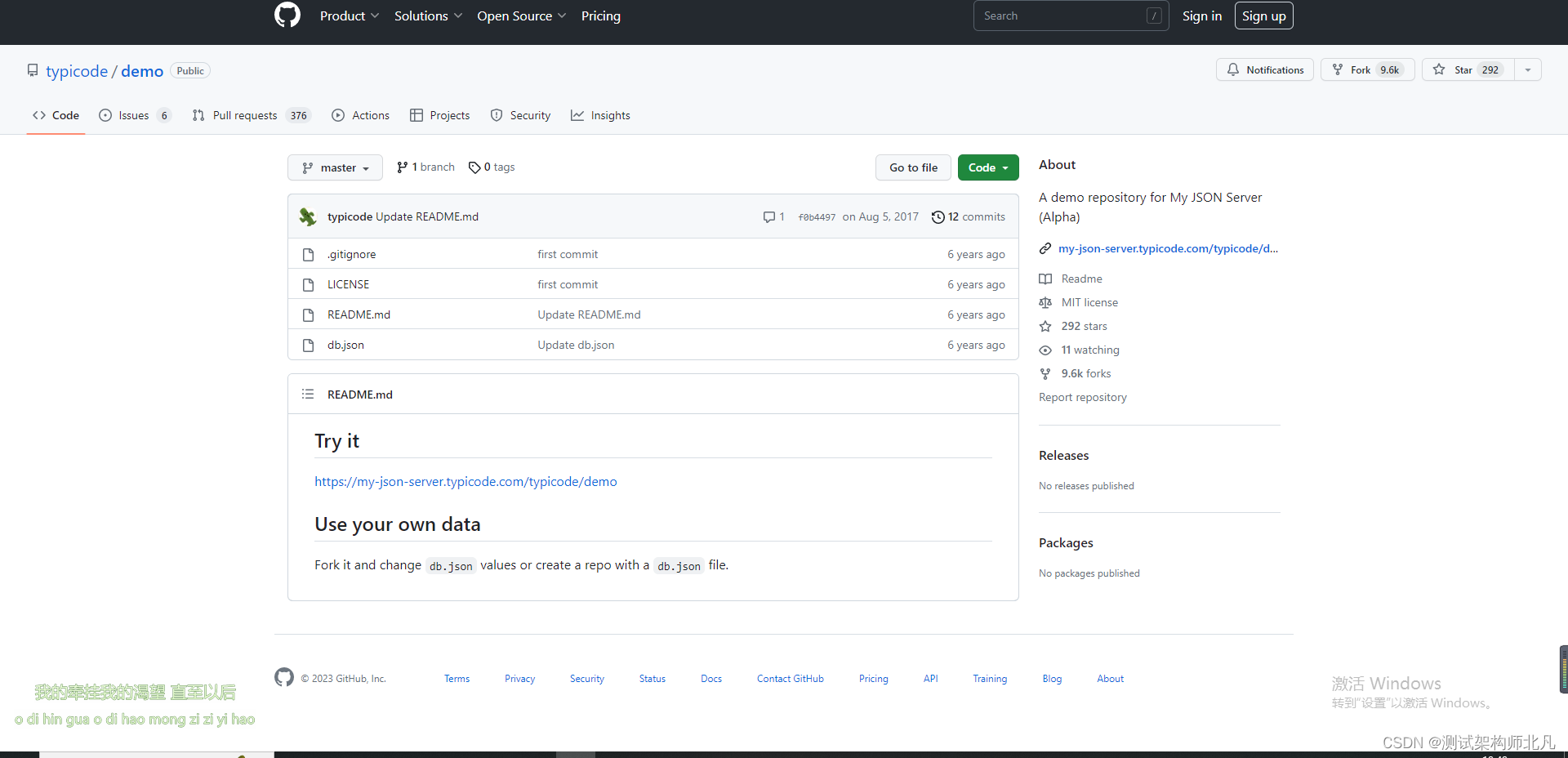Viewport: 1568px width, 758px height.
Task: Open the Actions tab
Action: 360,115
